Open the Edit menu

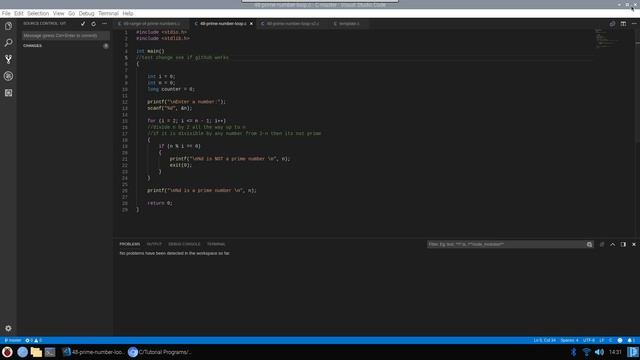coord(19,13)
